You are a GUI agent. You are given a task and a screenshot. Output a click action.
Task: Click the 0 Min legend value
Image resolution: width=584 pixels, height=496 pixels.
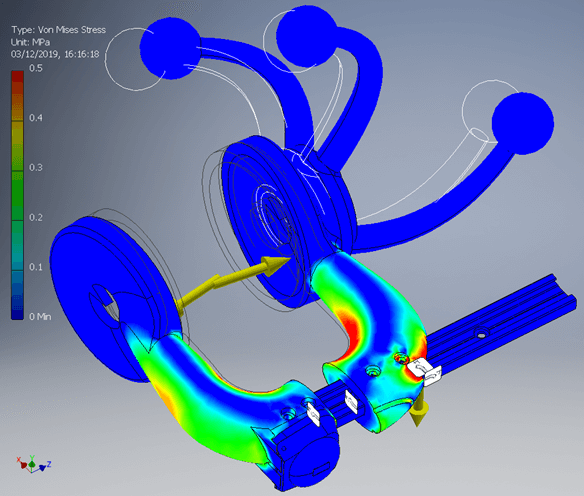[x=40, y=317]
